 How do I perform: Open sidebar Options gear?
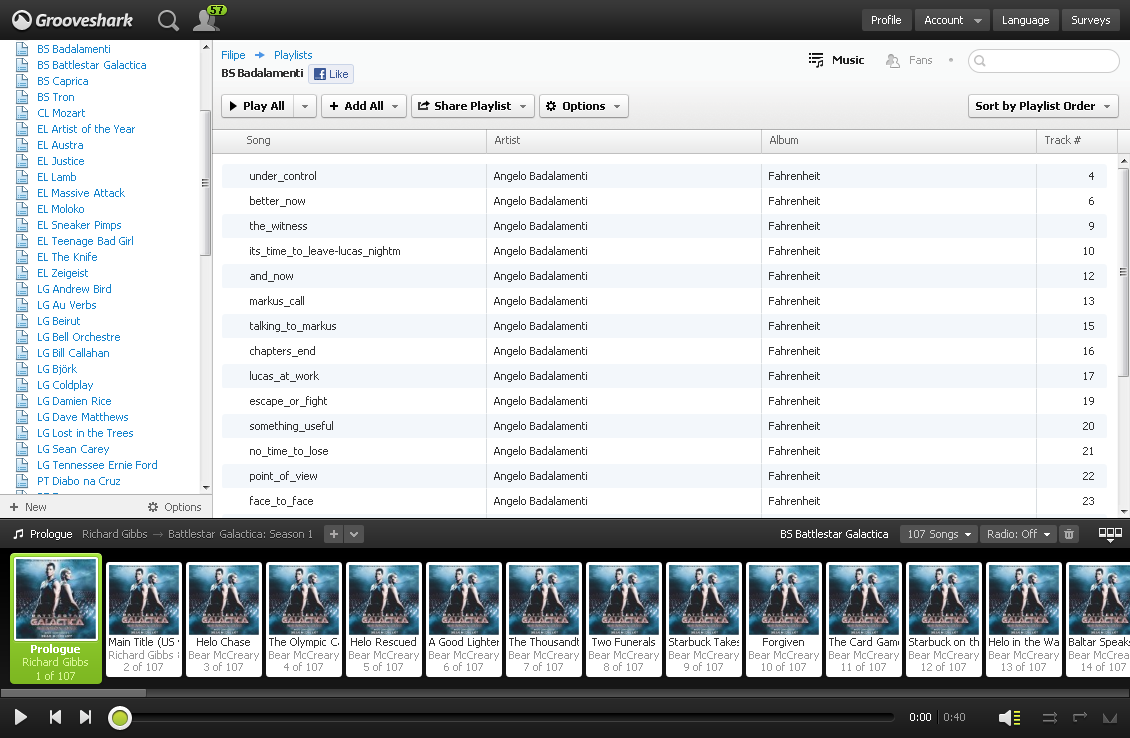174,507
